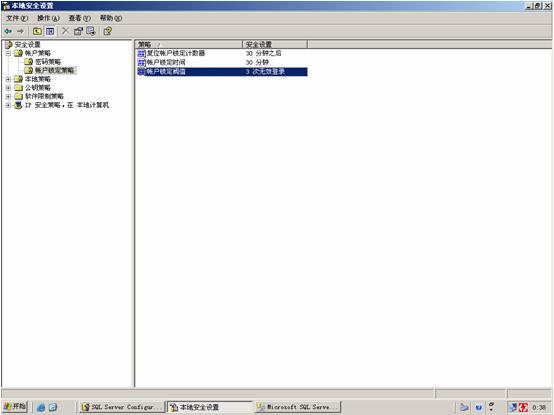Screen dimensions: 554x415
Task: Collapse the 帐户策略 tree node
Action: pyautogui.click(x=8, y=53)
